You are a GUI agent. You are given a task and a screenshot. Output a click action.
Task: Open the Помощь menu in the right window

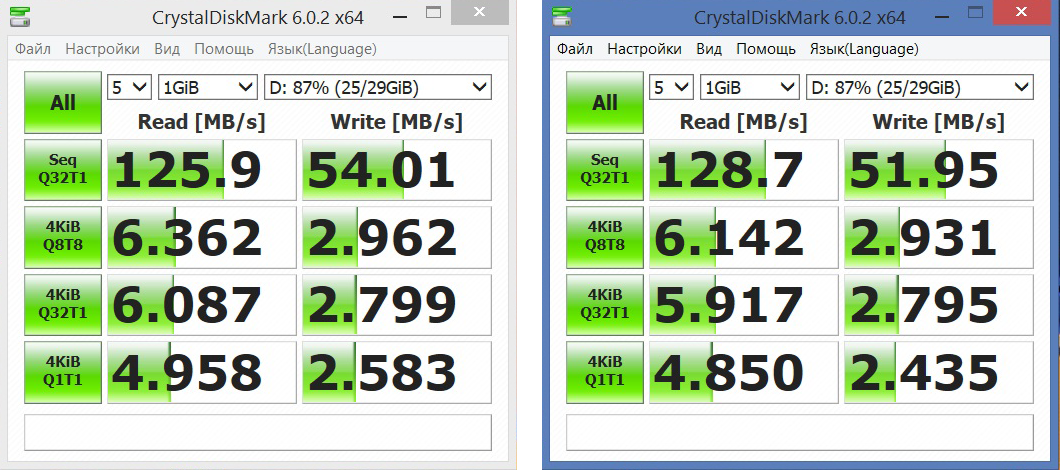click(766, 49)
